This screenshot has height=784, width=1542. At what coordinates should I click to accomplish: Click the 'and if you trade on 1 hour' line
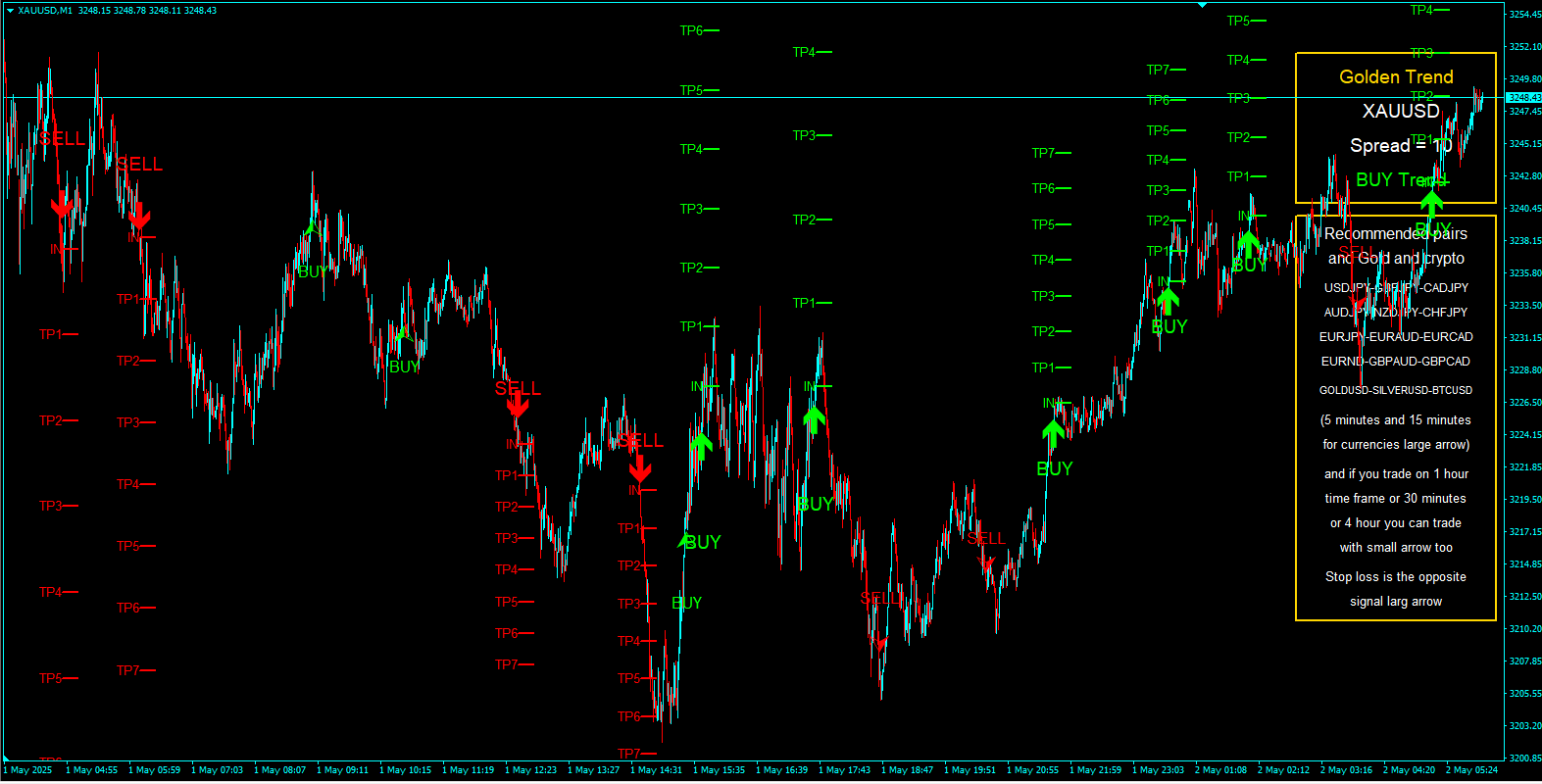[1396, 473]
